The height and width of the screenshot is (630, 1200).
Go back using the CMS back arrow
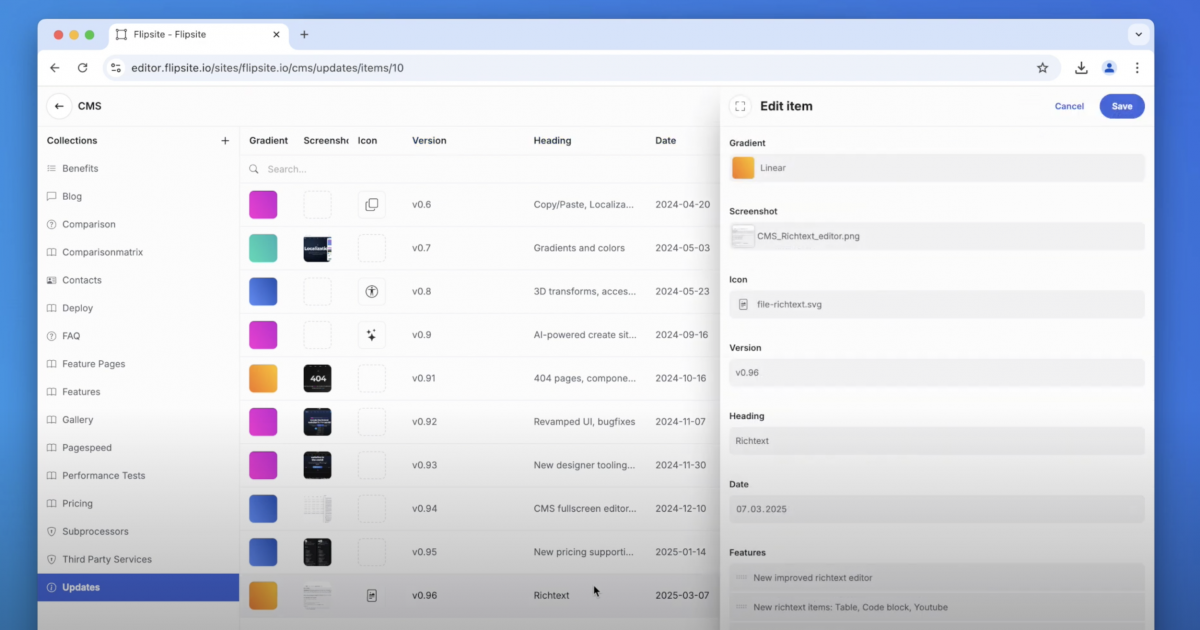tap(59, 106)
